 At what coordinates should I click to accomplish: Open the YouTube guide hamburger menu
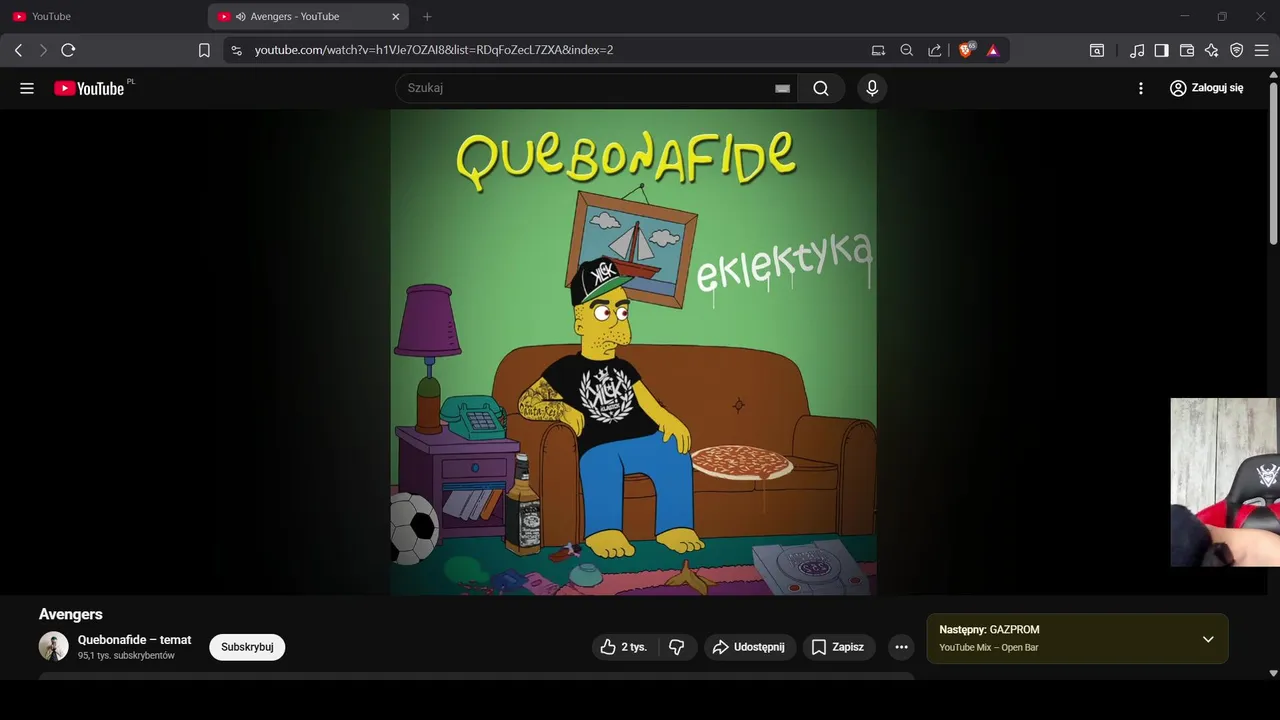click(x=27, y=88)
